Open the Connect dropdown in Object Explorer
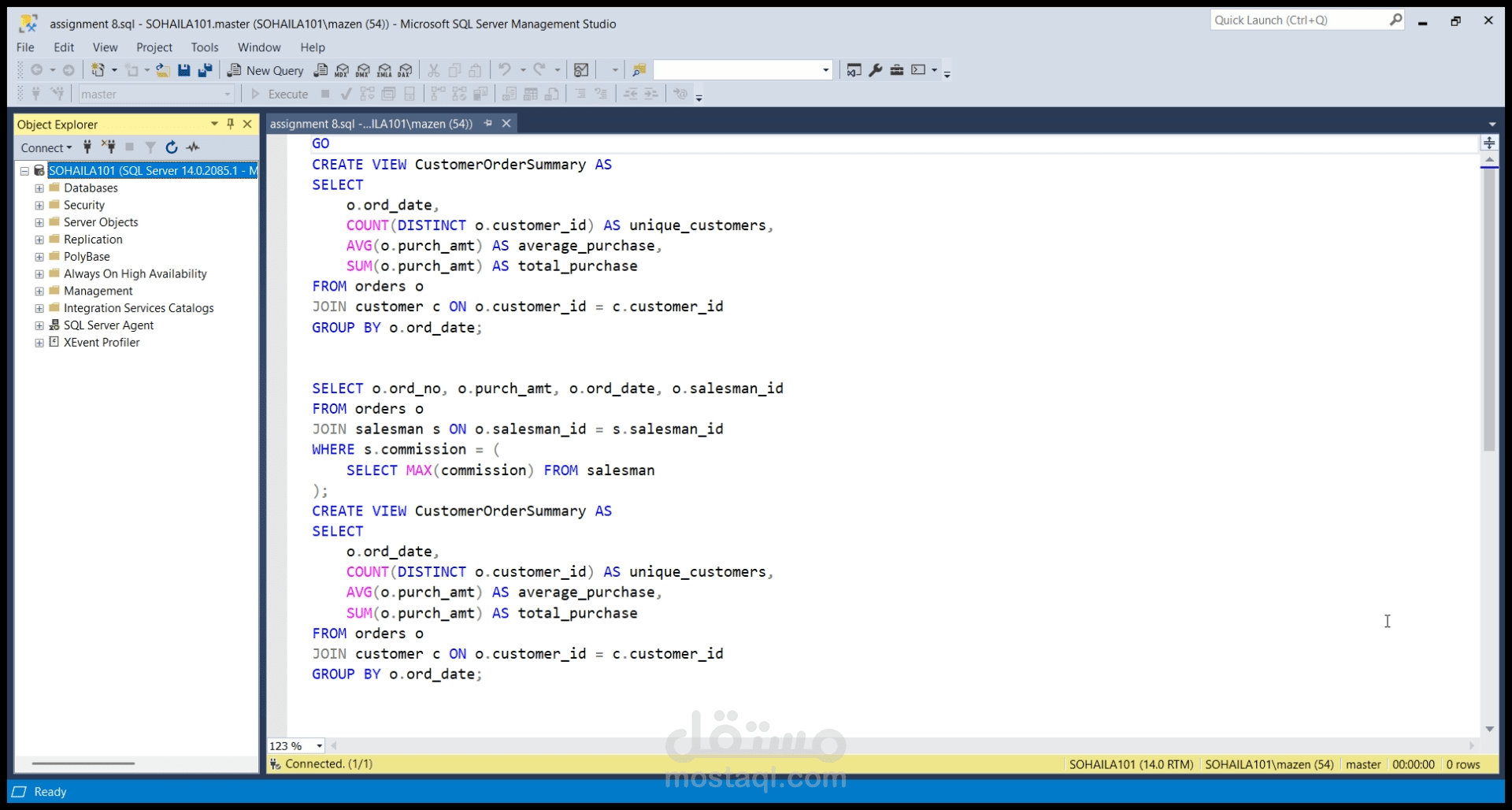Screen dimensions: 1512x810 click(46, 147)
